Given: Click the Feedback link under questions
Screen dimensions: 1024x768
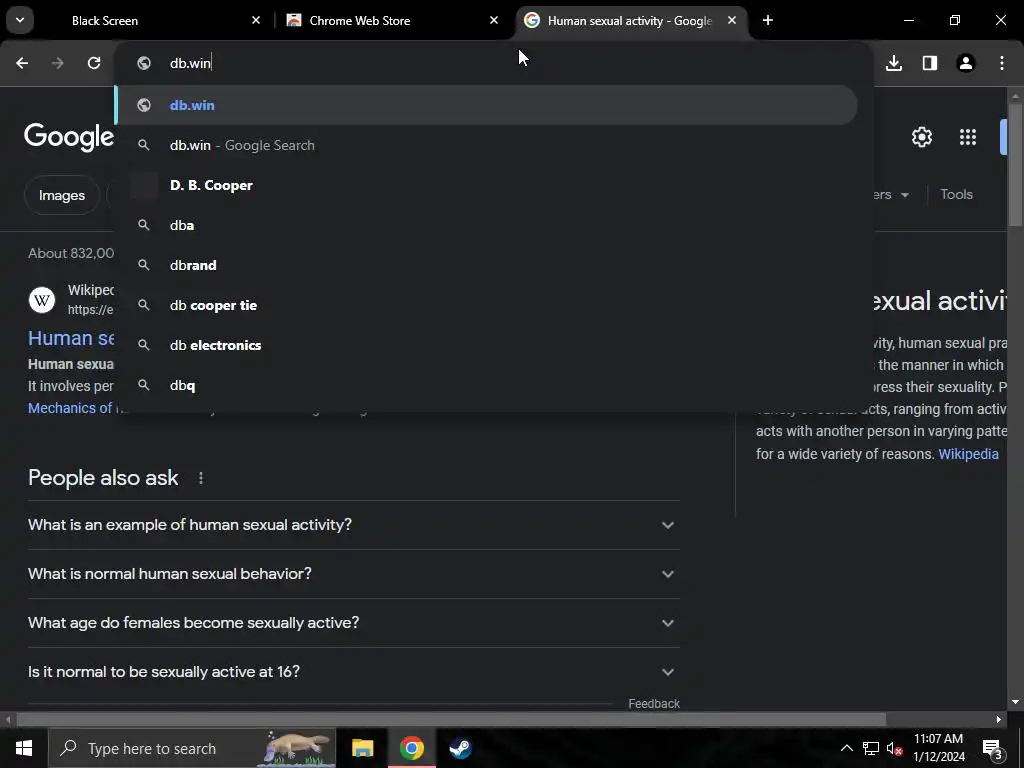Looking at the screenshot, I should coord(654,703).
